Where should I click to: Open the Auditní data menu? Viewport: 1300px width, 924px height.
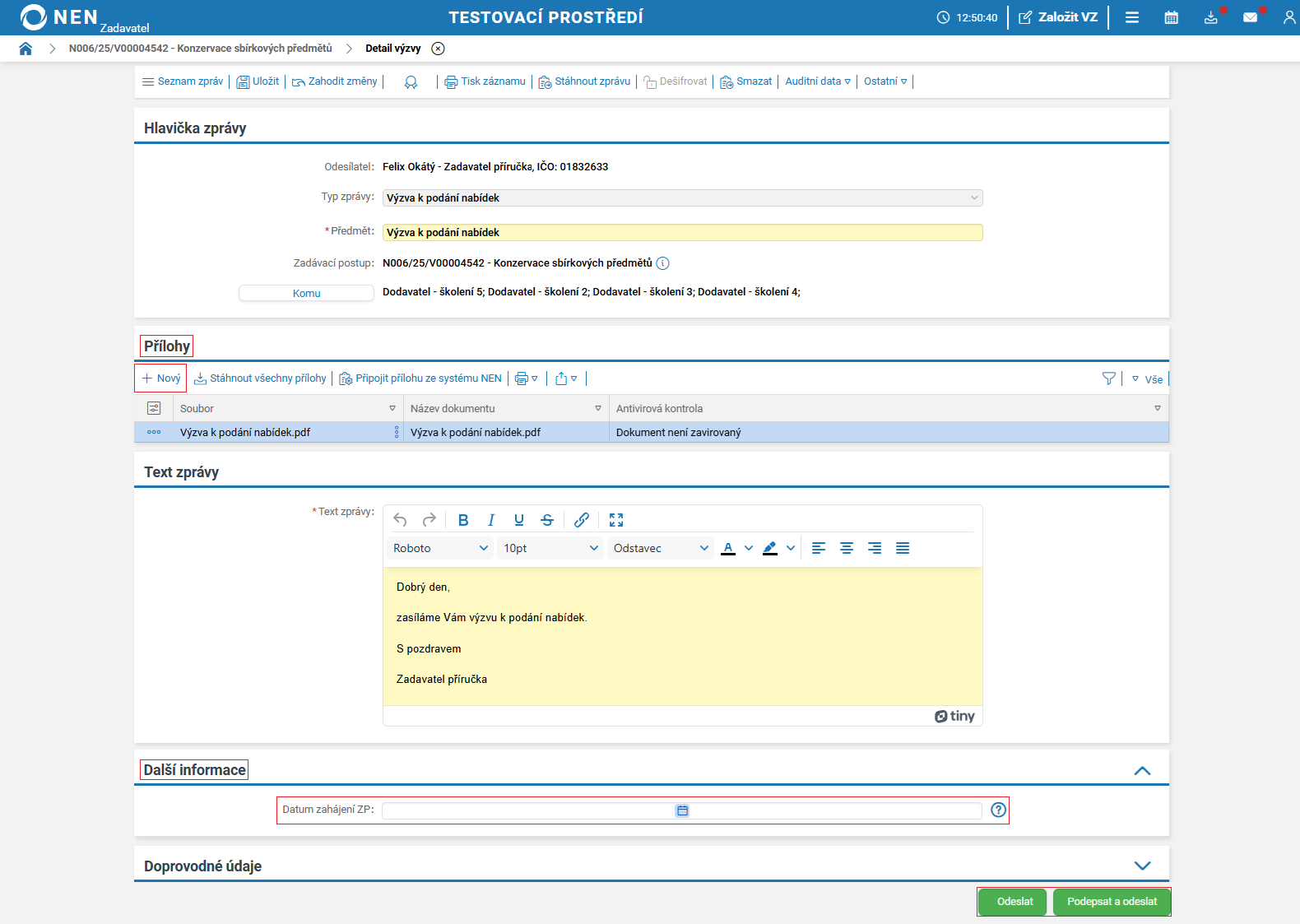[817, 81]
